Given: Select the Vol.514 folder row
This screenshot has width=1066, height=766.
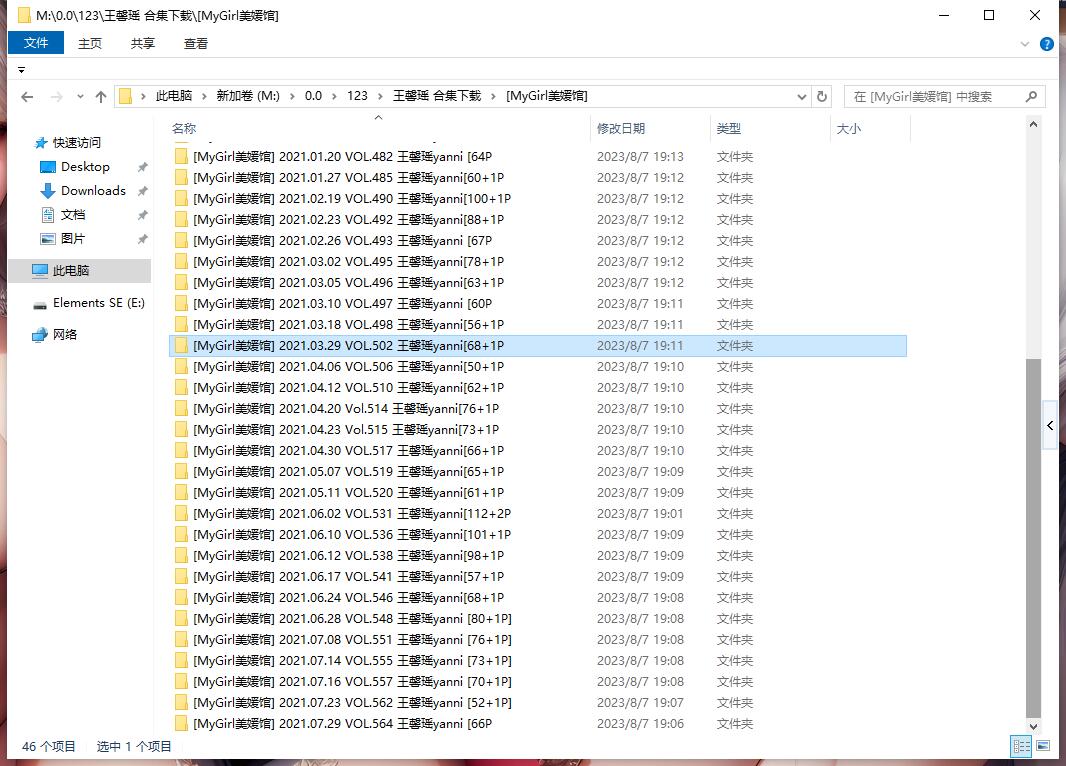Looking at the screenshot, I should [x=537, y=408].
